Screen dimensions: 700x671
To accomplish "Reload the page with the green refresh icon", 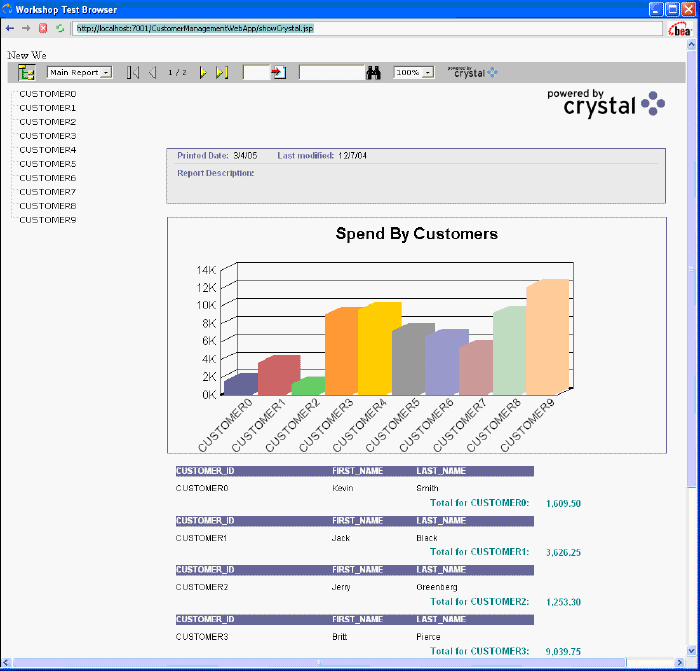I will click(x=60, y=28).
